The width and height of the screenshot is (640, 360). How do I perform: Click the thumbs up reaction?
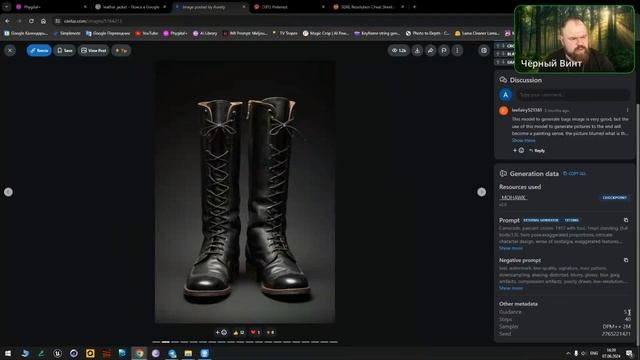(x=238, y=332)
